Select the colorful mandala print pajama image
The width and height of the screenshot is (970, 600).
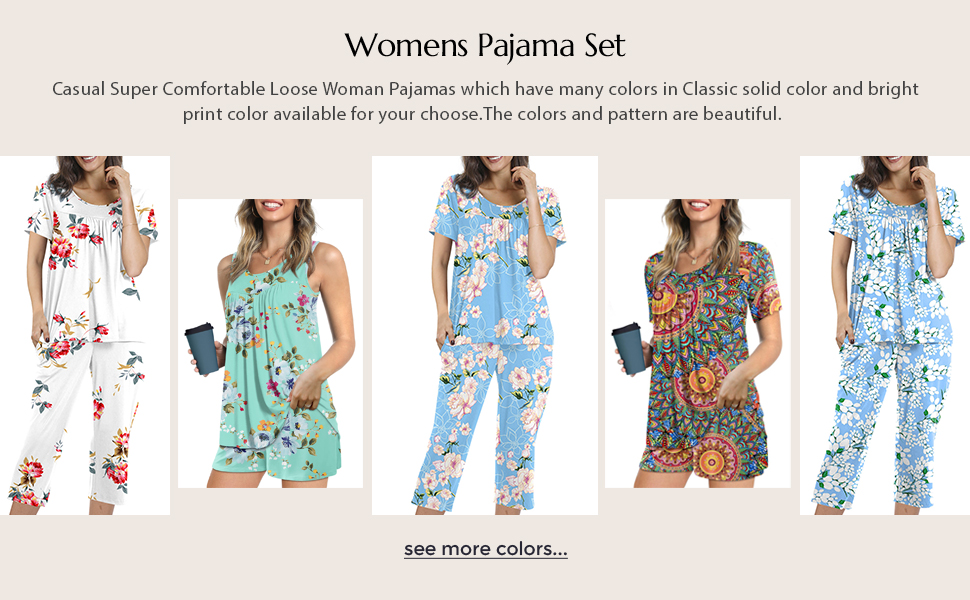(698, 343)
